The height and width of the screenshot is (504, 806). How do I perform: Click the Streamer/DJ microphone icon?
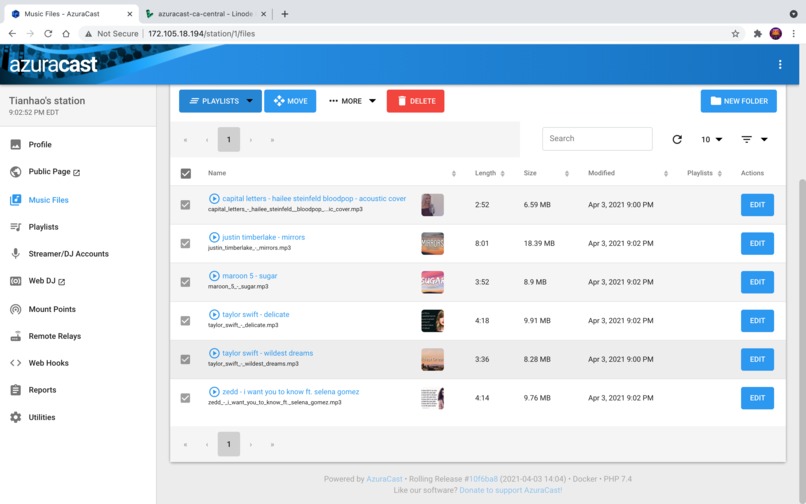(16, 254)
